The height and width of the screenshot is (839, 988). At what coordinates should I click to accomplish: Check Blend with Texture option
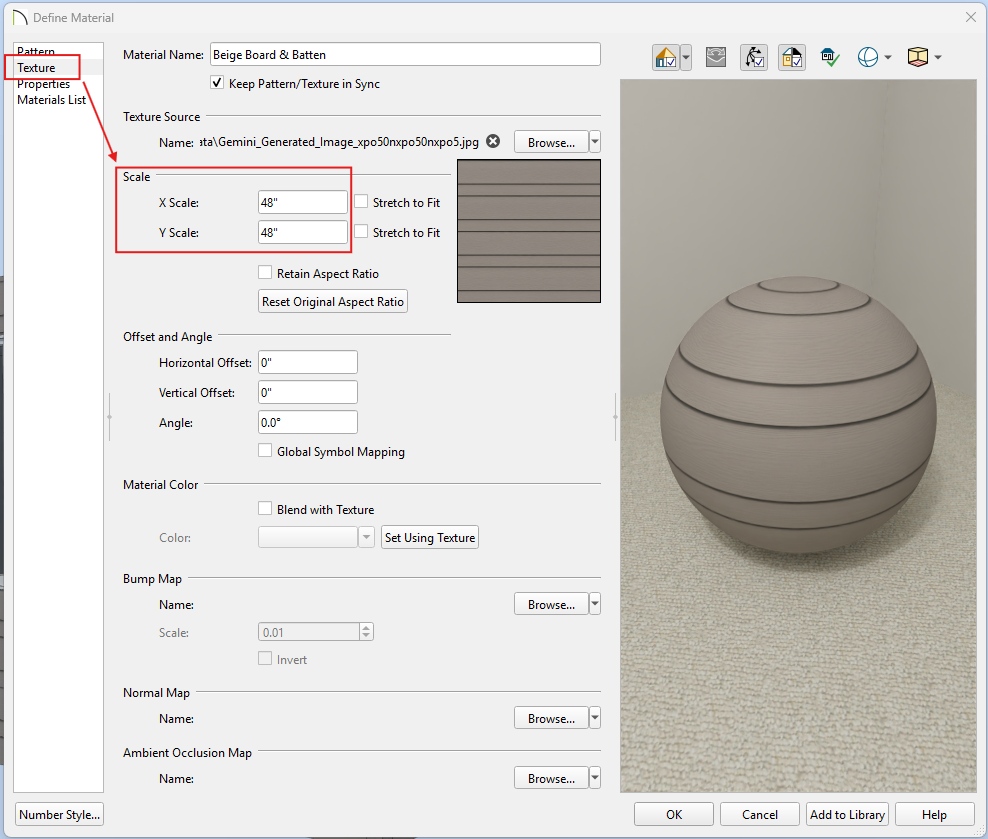[265, 508]
